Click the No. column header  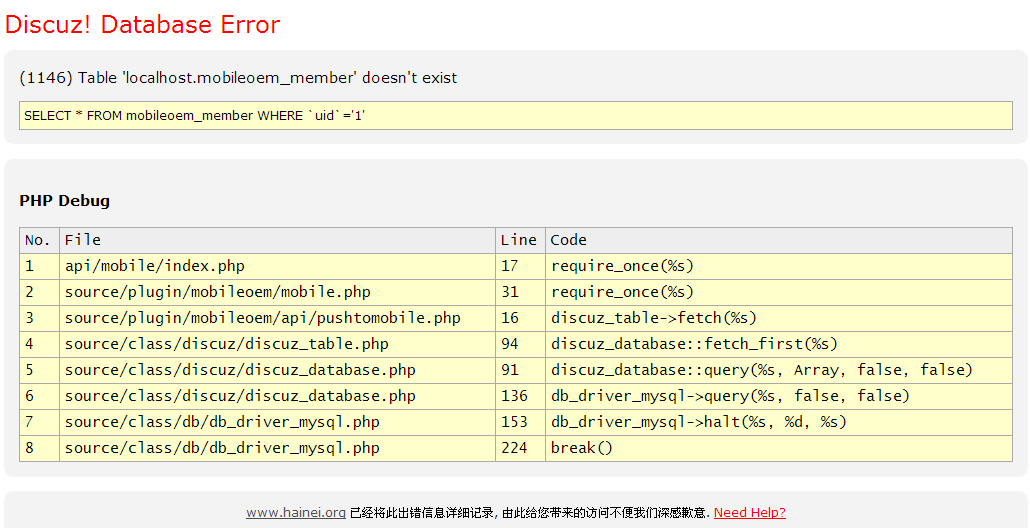pyautogui.click(x=39, y=240)
